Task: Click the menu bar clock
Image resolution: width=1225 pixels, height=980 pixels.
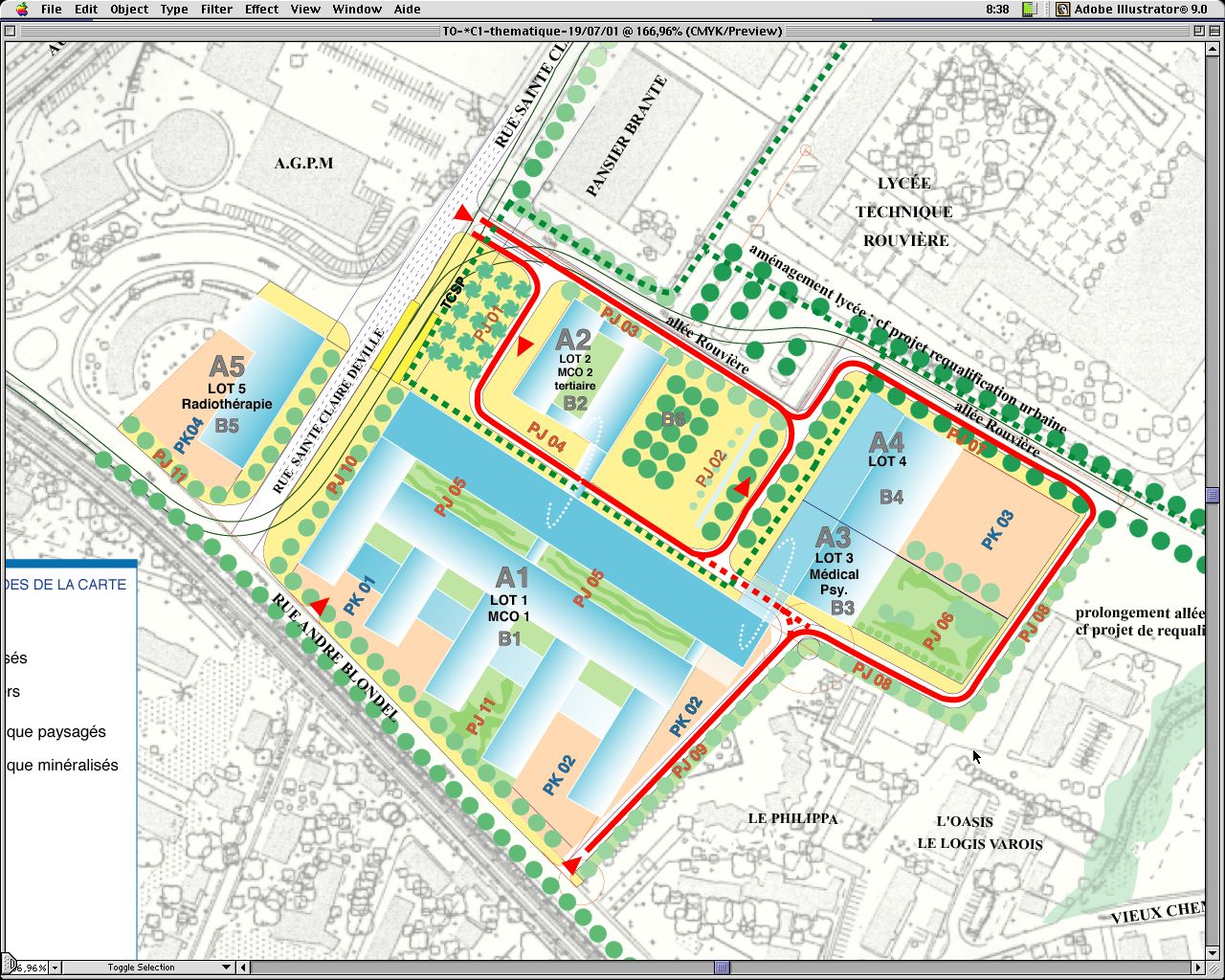Action: point(997,10)
